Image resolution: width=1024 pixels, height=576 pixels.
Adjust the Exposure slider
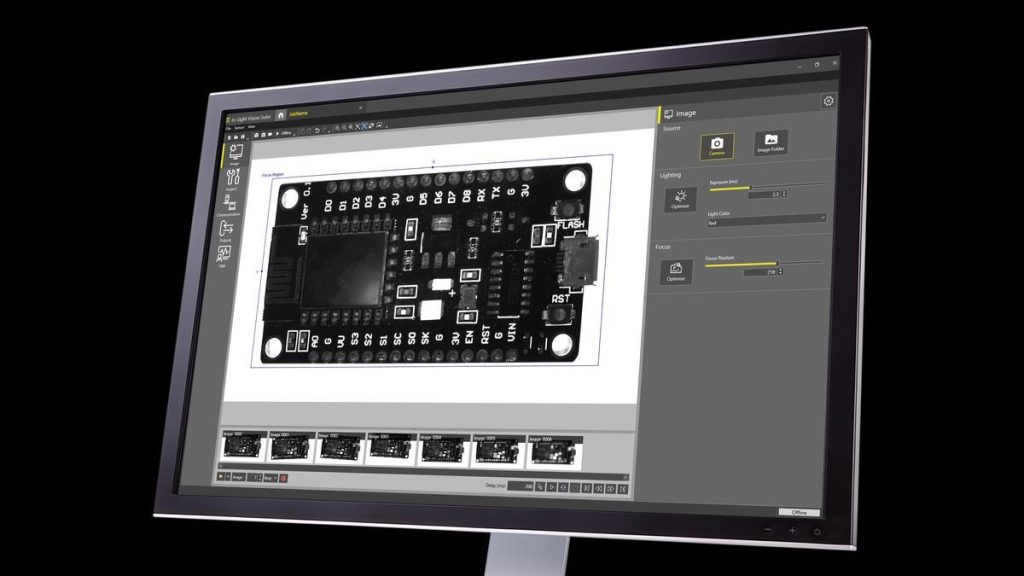pyautogui.click(x=767, y=187)
